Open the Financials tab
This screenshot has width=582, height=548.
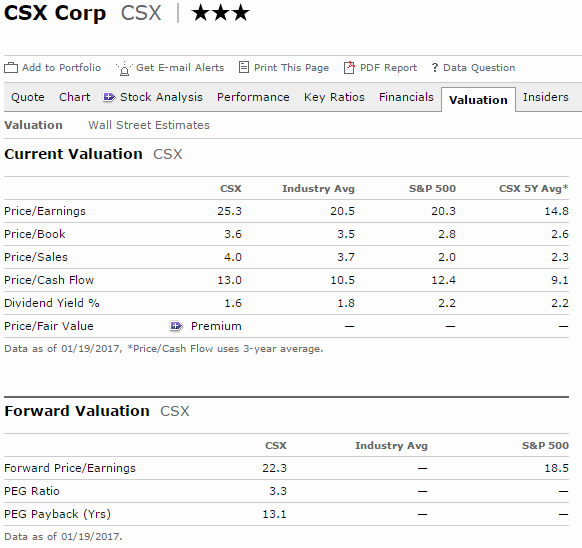(406, 97)
